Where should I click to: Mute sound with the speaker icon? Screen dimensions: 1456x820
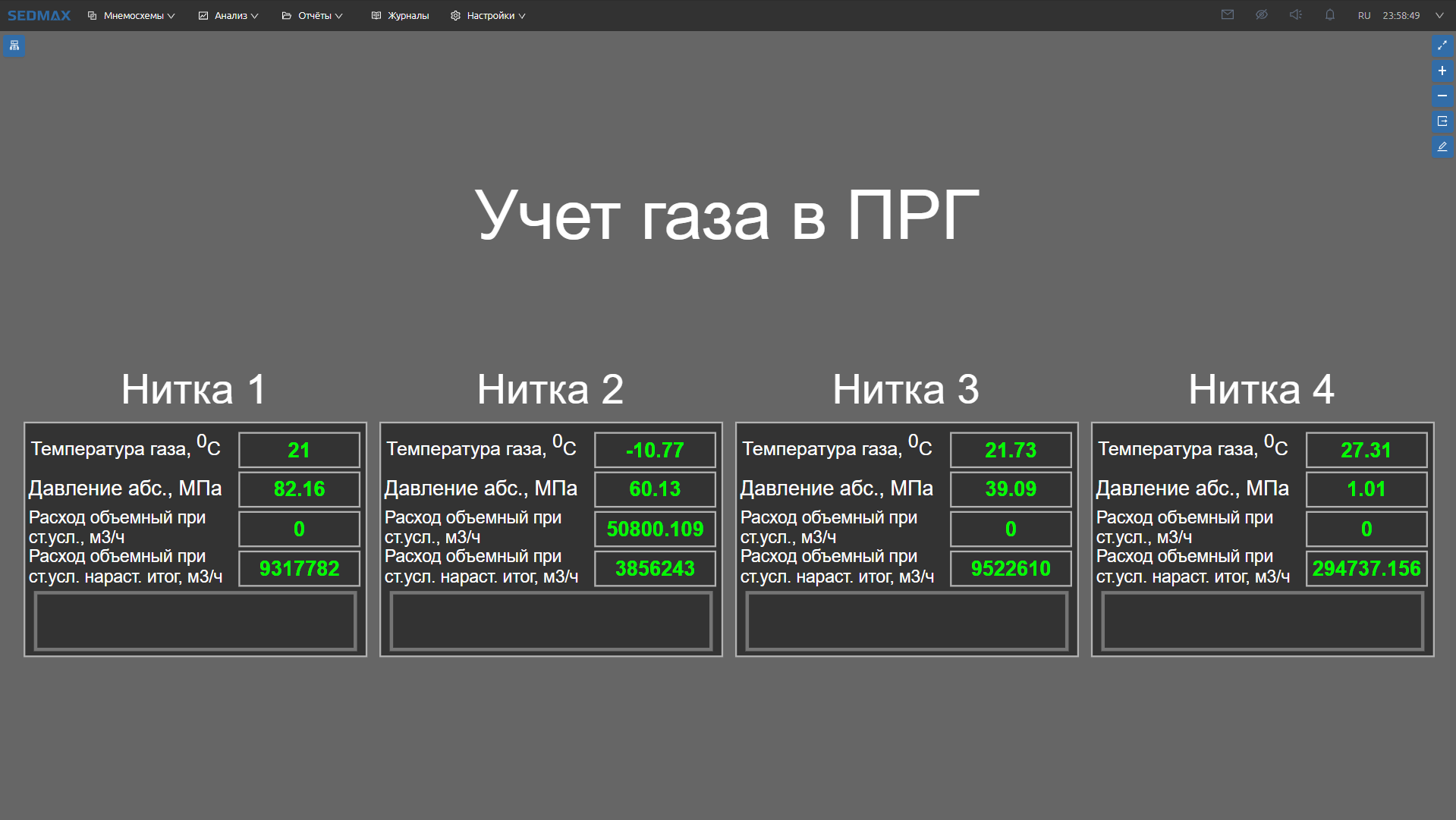click(1295, 14)
